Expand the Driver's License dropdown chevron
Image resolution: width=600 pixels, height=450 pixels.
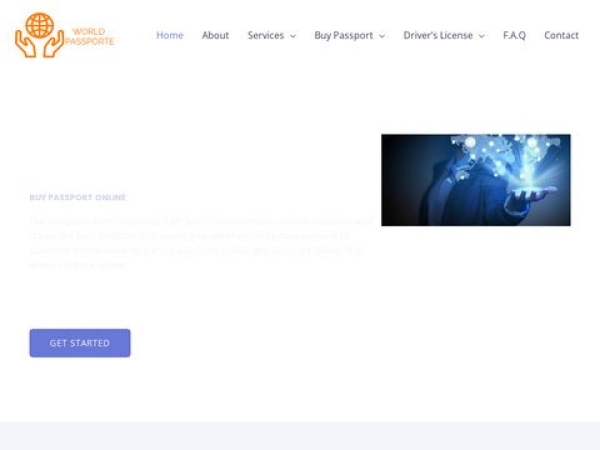click(x=482, y=36)
